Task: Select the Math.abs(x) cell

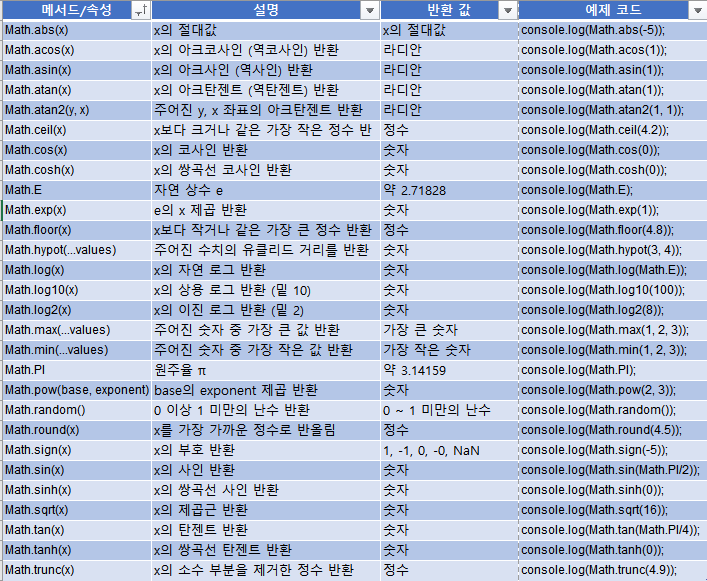Action: click(77, 30)
